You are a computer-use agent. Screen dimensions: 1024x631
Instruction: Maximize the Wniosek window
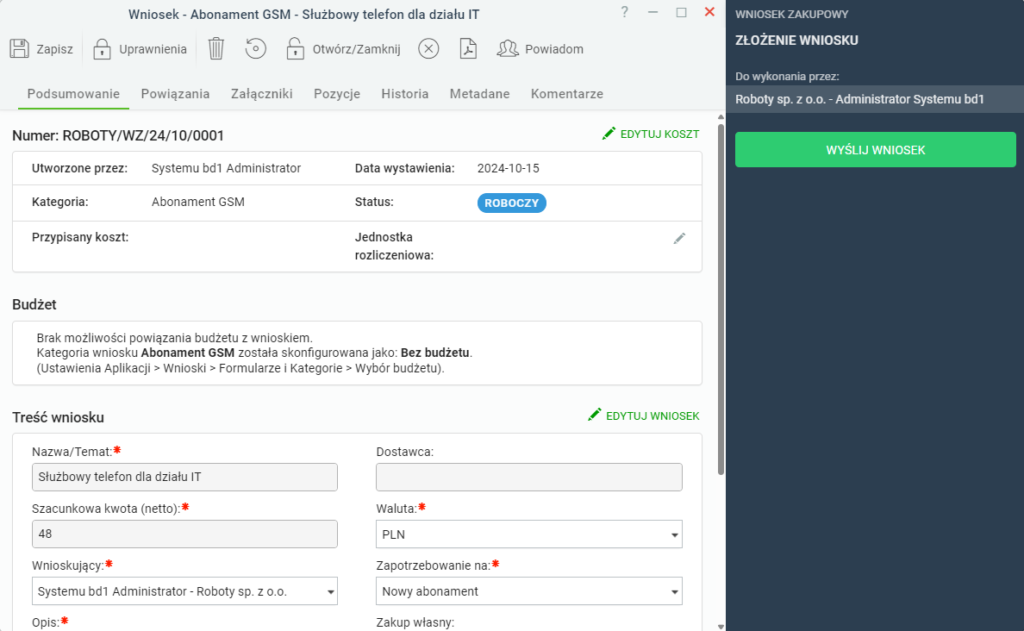[681, 12]
